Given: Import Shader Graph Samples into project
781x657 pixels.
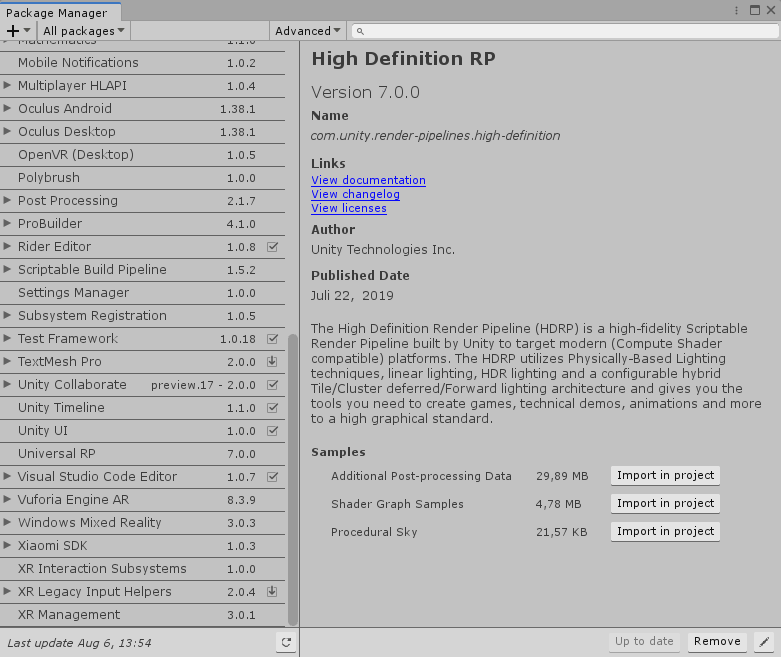Looking at the screenshot, I should click(x=665, y=503).
